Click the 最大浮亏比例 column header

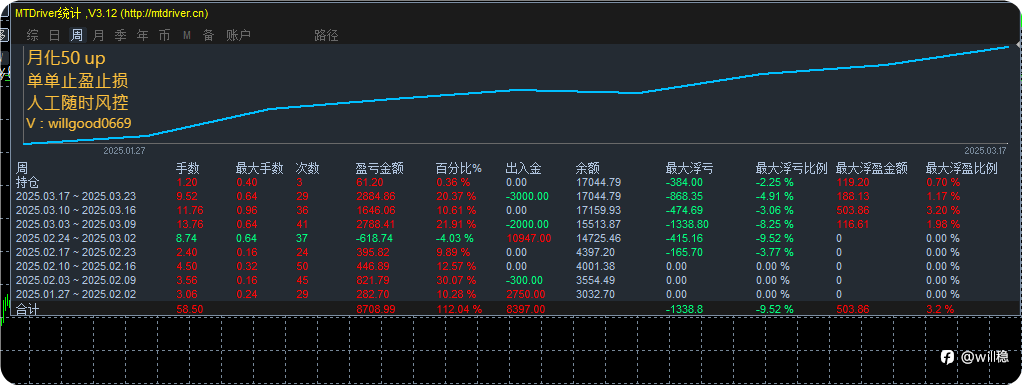coord(791,169)
